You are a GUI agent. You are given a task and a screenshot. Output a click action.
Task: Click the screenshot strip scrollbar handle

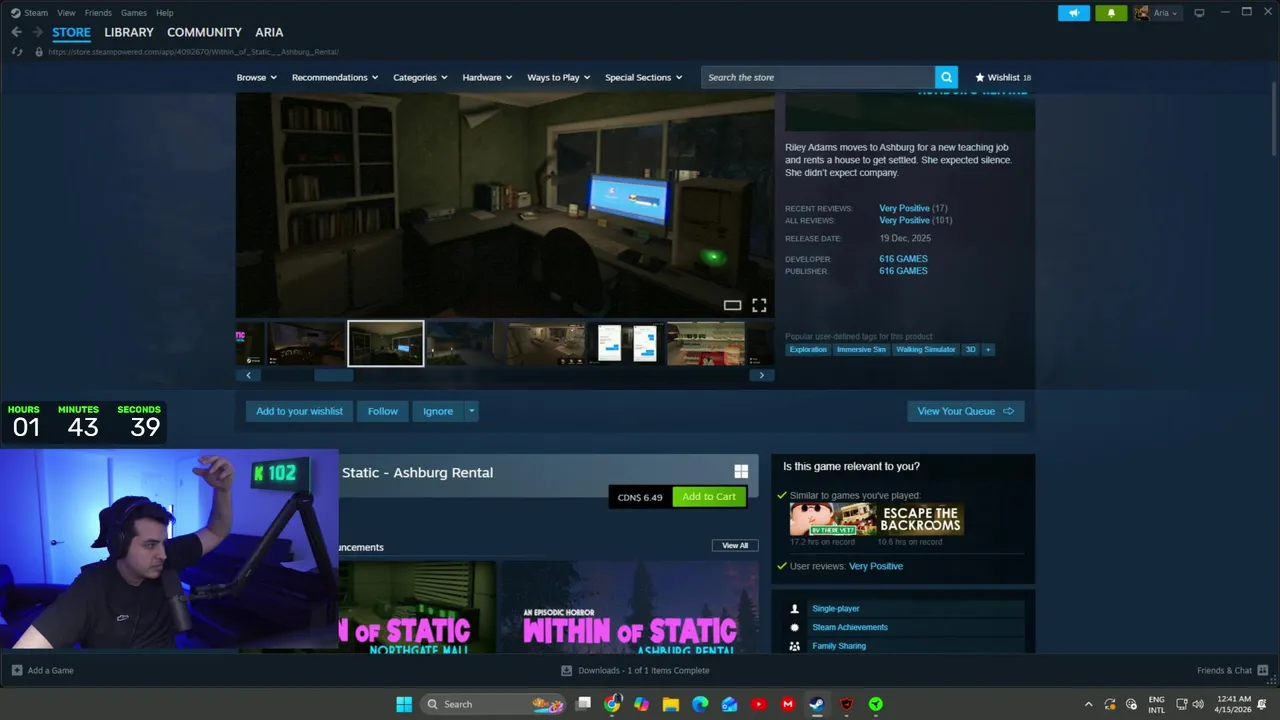[x=333, y=375]
